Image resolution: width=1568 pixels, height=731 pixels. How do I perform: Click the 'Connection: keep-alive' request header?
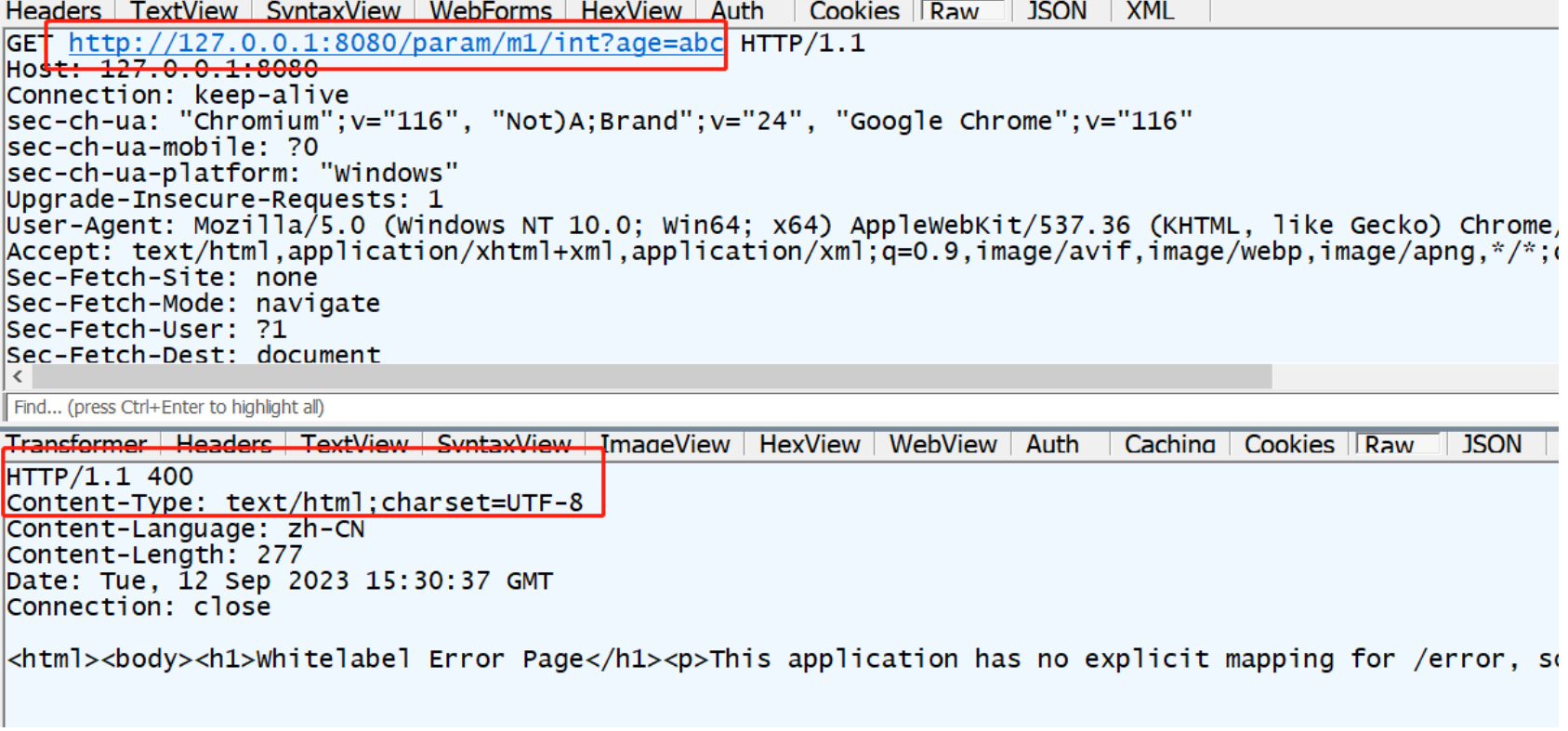click(x=178, y=95)
